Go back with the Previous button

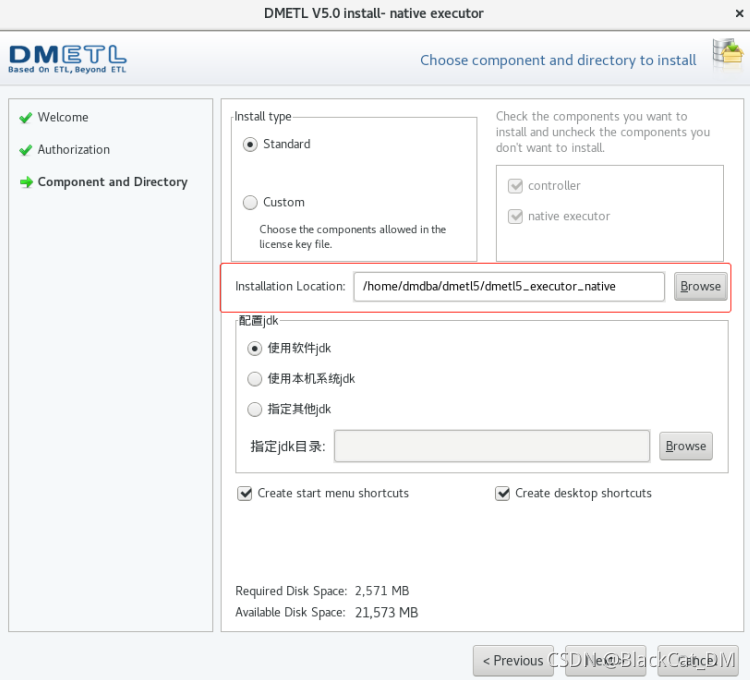pos(513,660)
